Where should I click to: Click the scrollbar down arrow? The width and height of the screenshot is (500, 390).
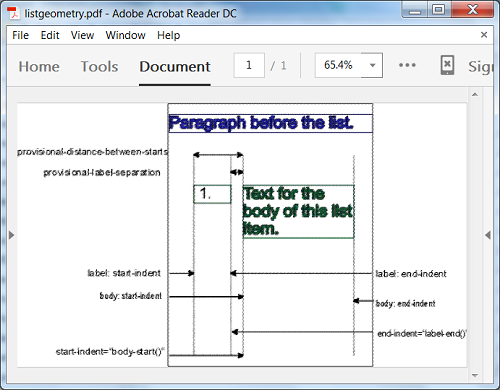point(475,375)
